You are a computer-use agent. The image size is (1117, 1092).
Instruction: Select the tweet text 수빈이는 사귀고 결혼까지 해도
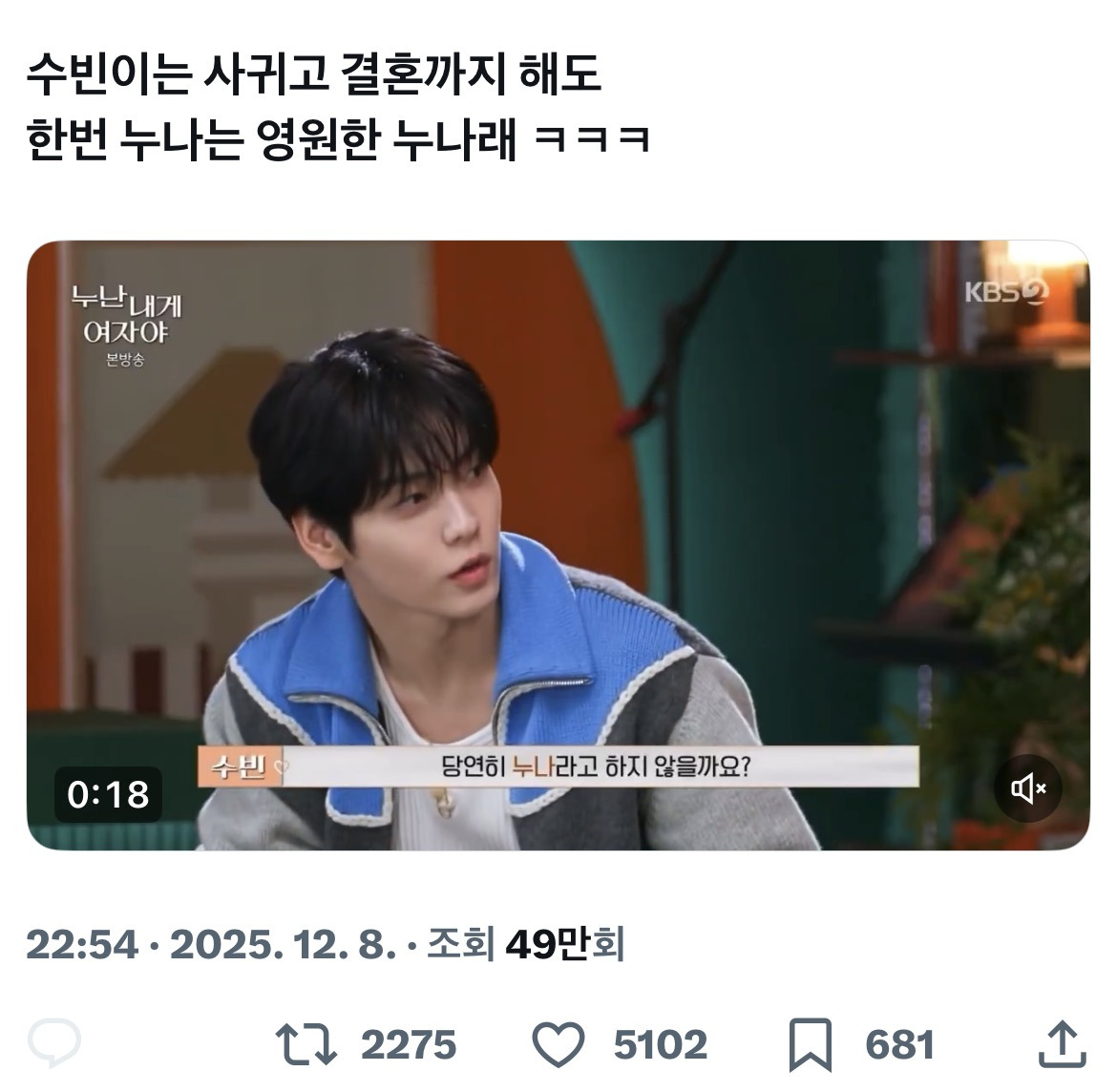(x=314, y=74)
